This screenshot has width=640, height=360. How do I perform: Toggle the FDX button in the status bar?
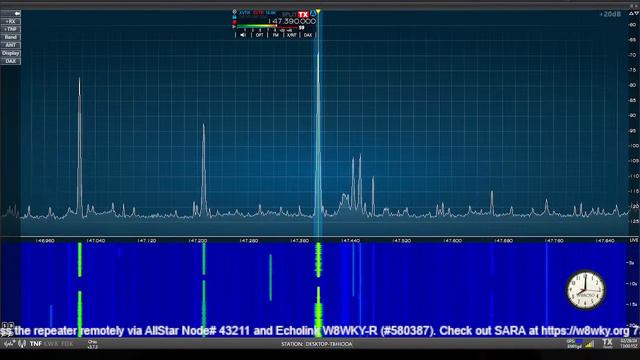pyautogui.click(x=67, y=344)
